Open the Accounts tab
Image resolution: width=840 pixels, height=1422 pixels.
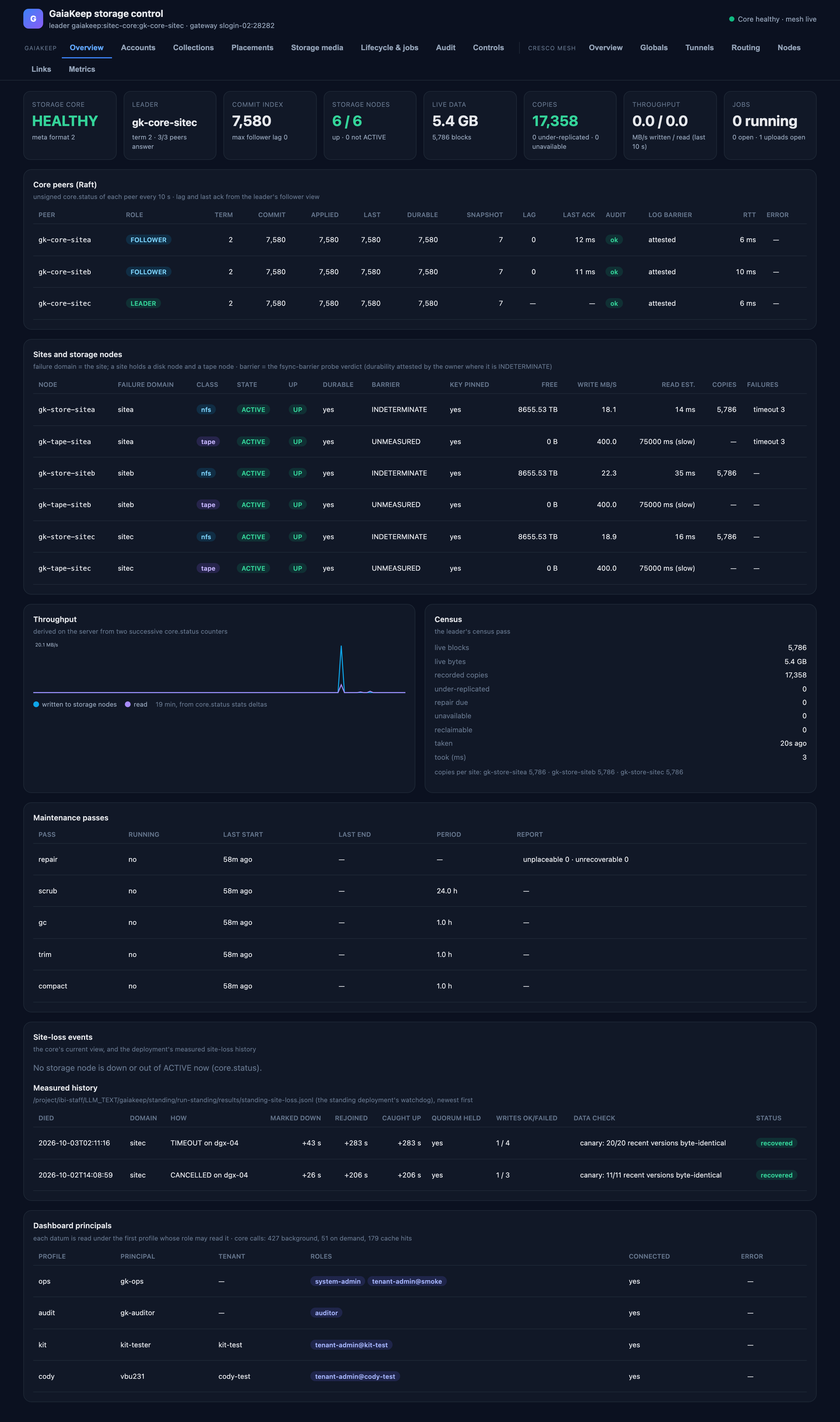(x=138, y=48)
